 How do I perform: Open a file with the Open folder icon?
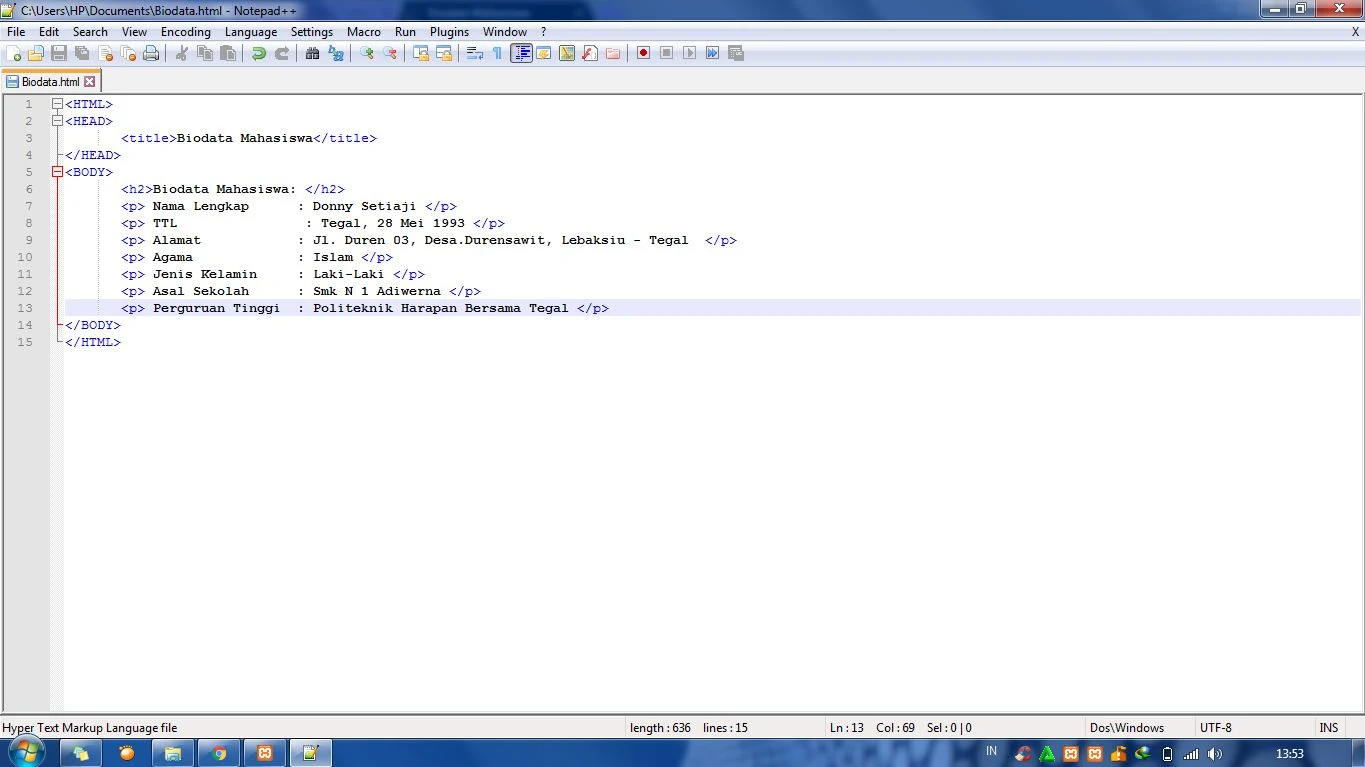34,52
